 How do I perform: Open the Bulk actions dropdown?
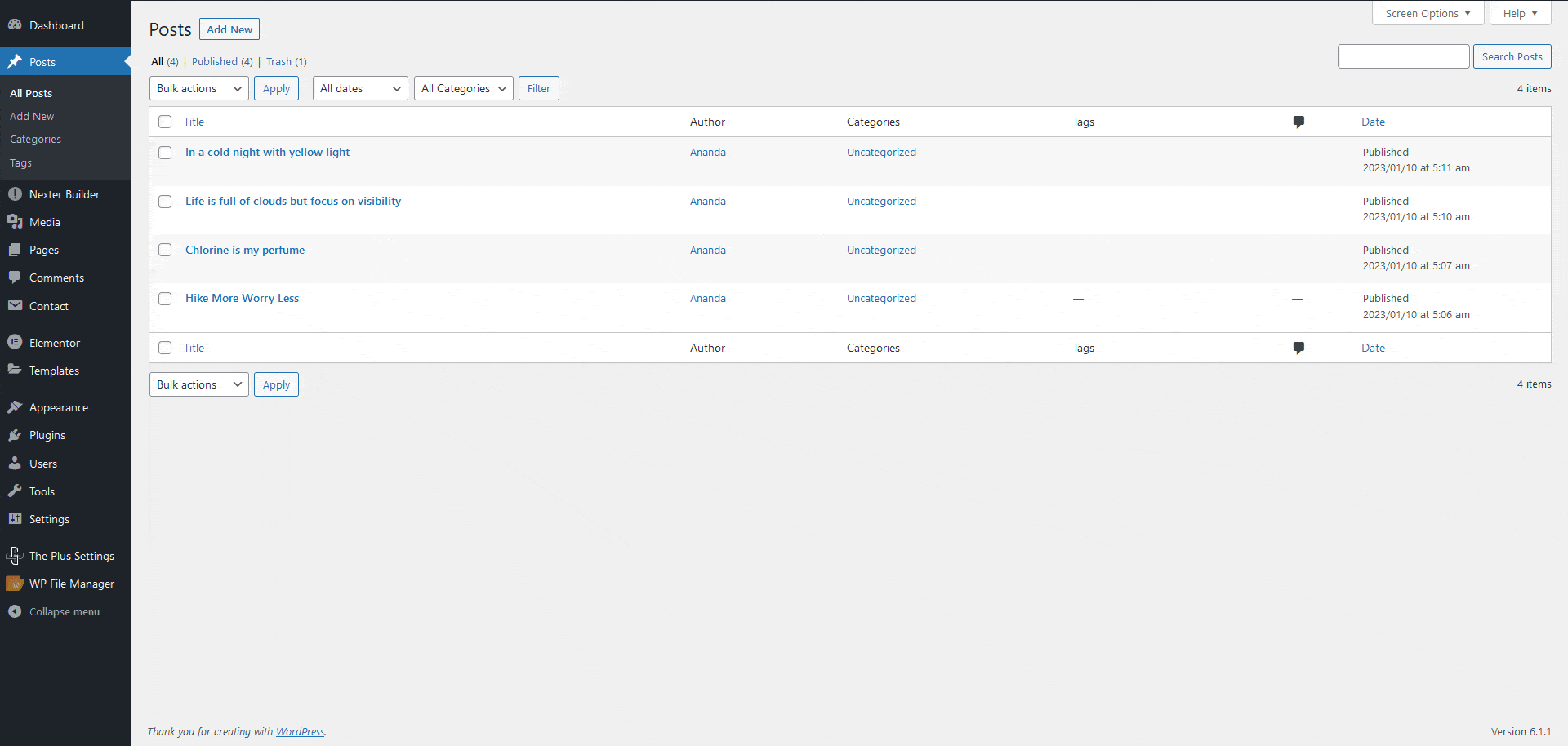pos(198,88)
